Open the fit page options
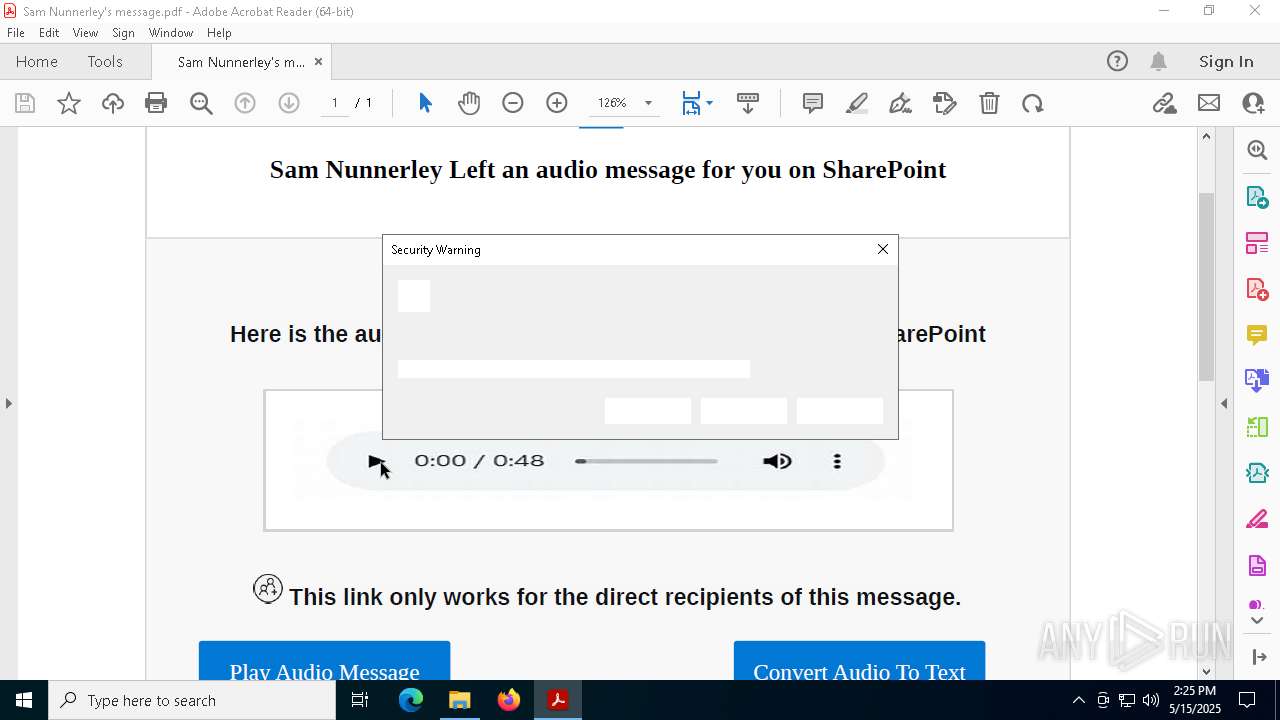The height and width of the screenshot is (720, 1280). (697, 103)
